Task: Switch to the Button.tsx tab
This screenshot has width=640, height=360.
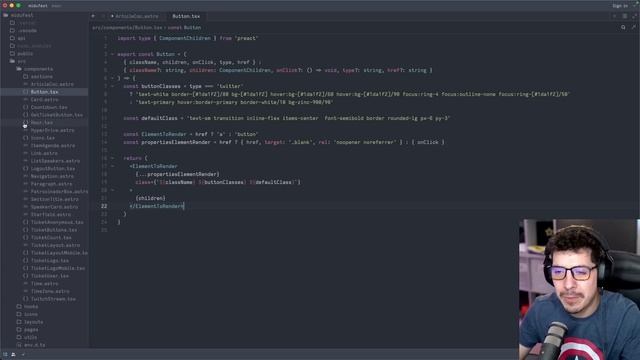Action: coord(186,16)
